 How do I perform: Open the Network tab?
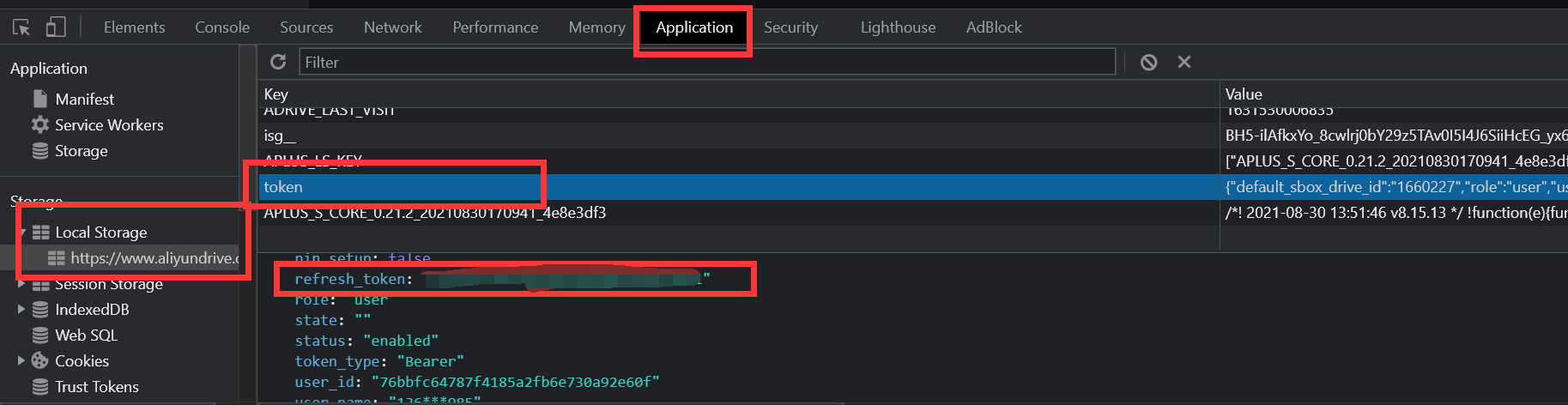coord(393,27)
